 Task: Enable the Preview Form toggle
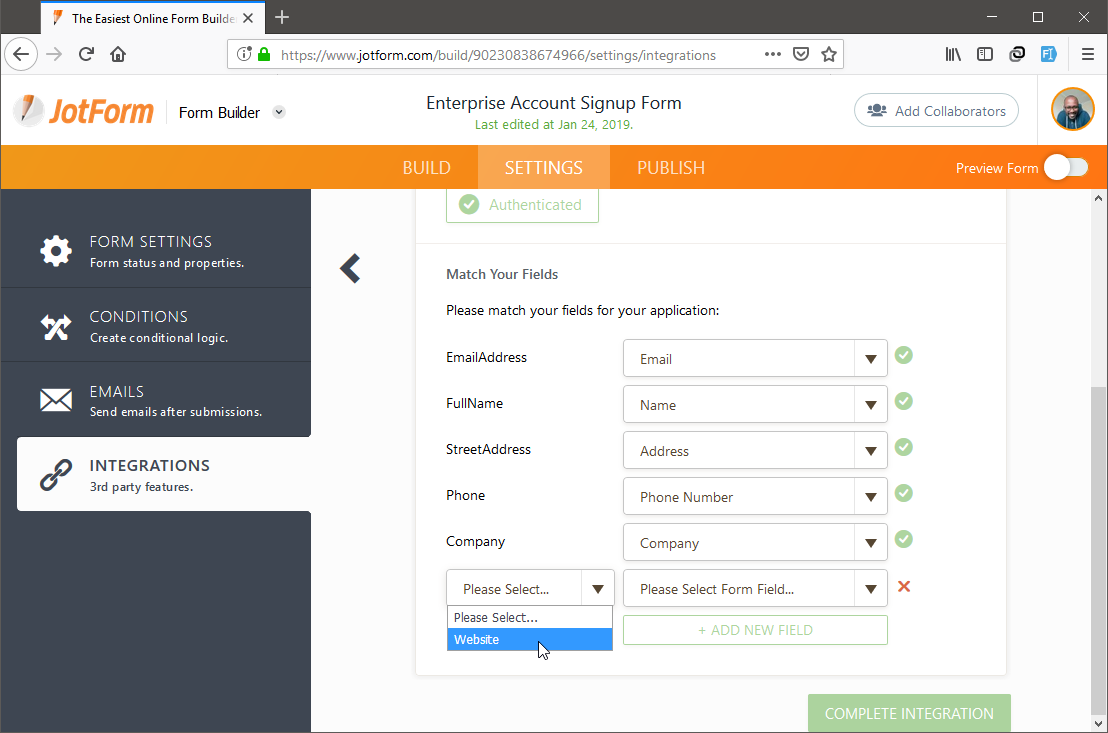(x=1065, y=168)
